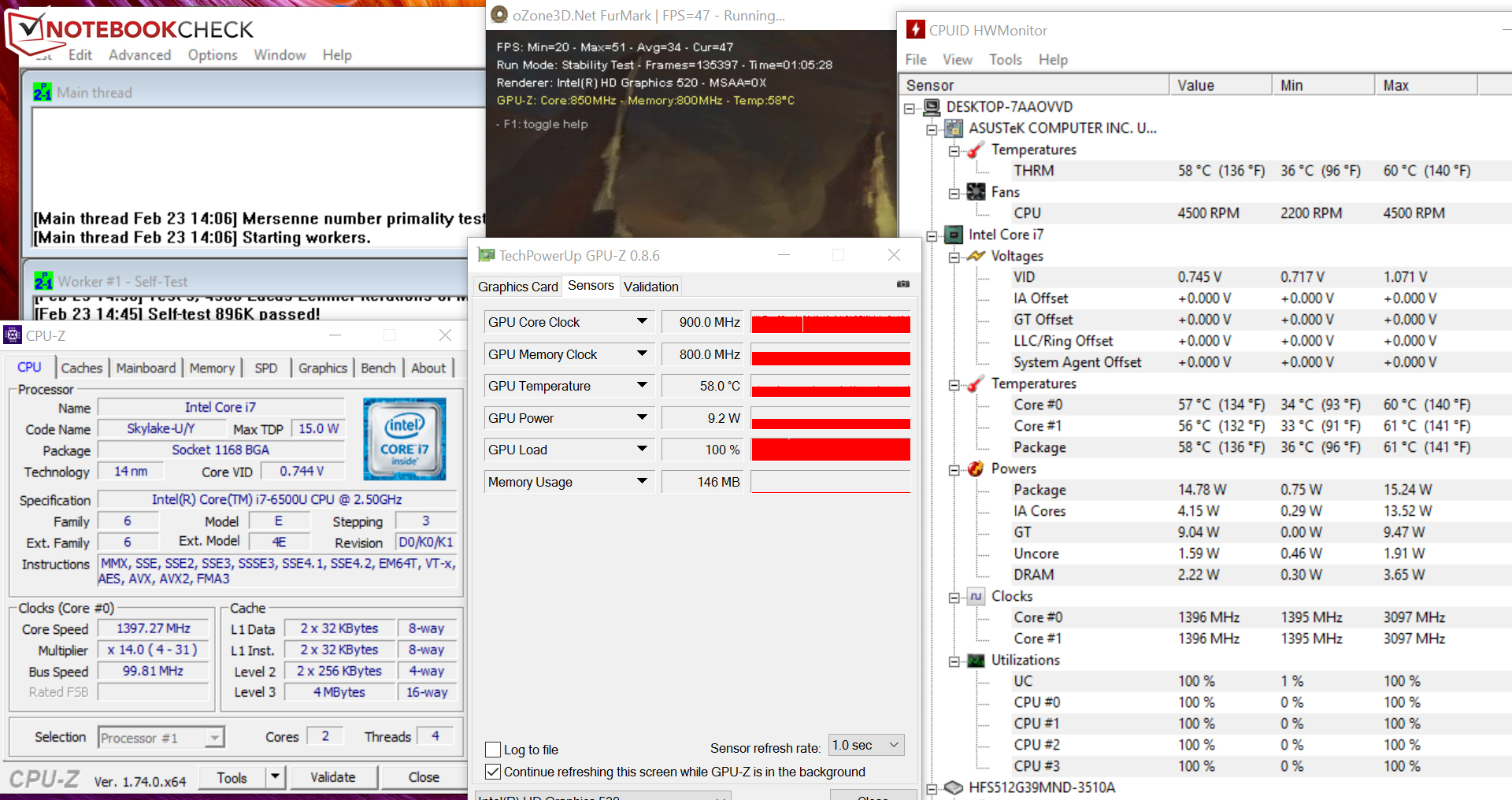1512x800 pixels.
Task: Click the Max column header in HWMonitor
Action: (x=1425, y=85)
